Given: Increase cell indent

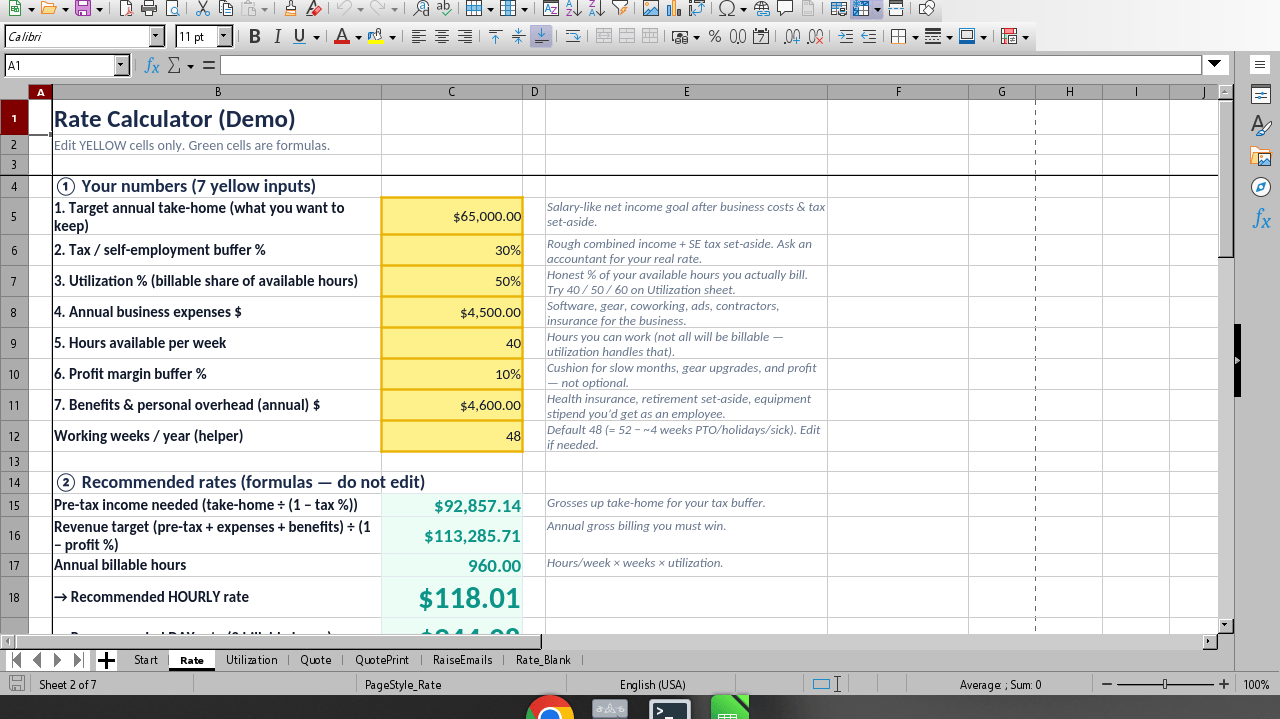Looking at the screenshot, I should (x=846, y=37).
